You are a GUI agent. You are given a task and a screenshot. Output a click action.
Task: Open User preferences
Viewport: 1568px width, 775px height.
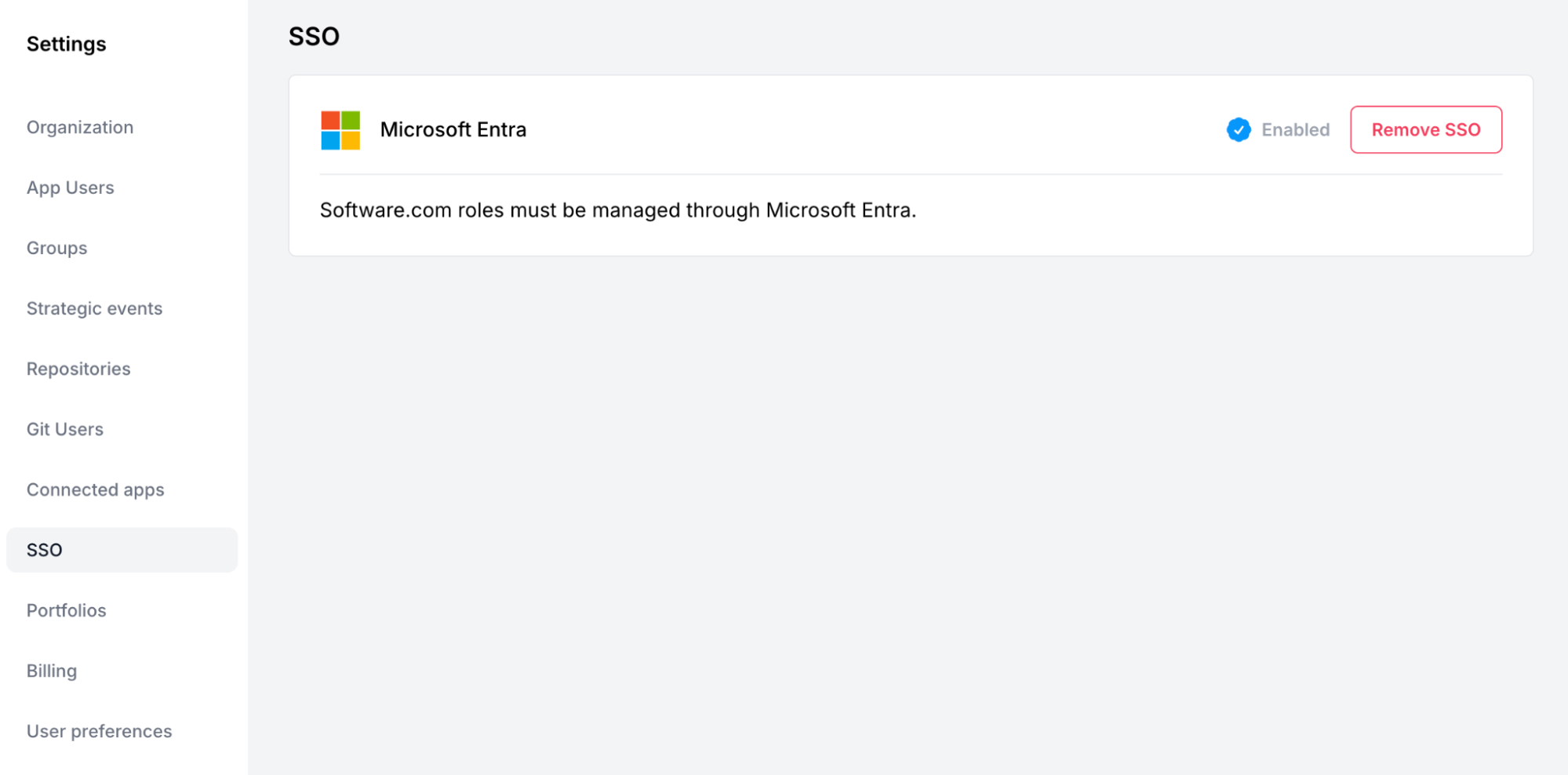point(100,731)
